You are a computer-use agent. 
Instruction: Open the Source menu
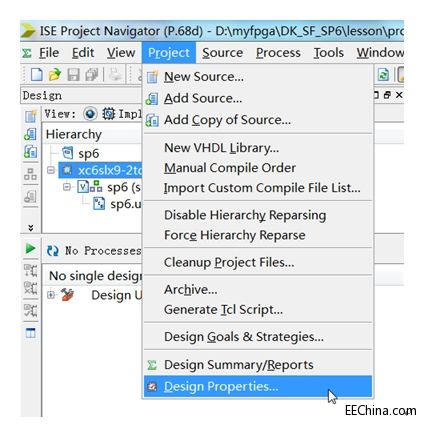click(x=223, y=53)
